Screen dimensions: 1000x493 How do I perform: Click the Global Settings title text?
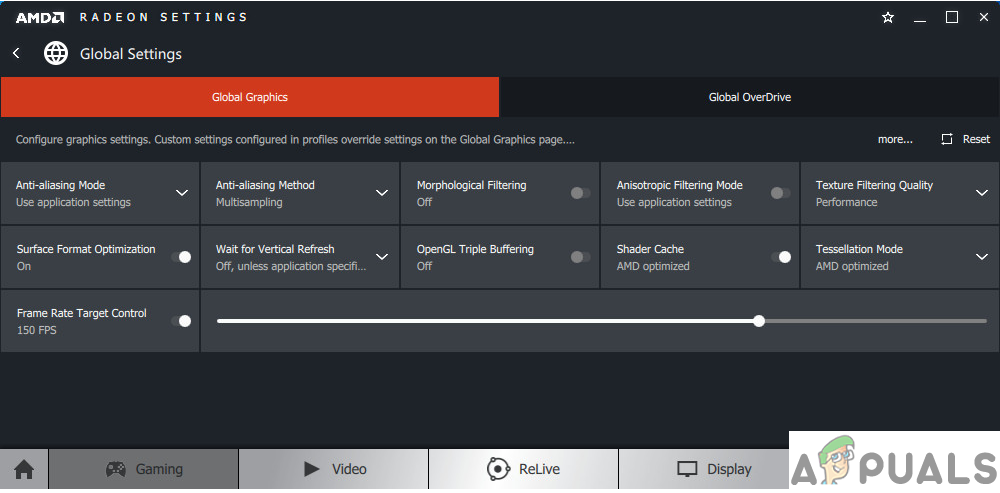pos(131,54)
